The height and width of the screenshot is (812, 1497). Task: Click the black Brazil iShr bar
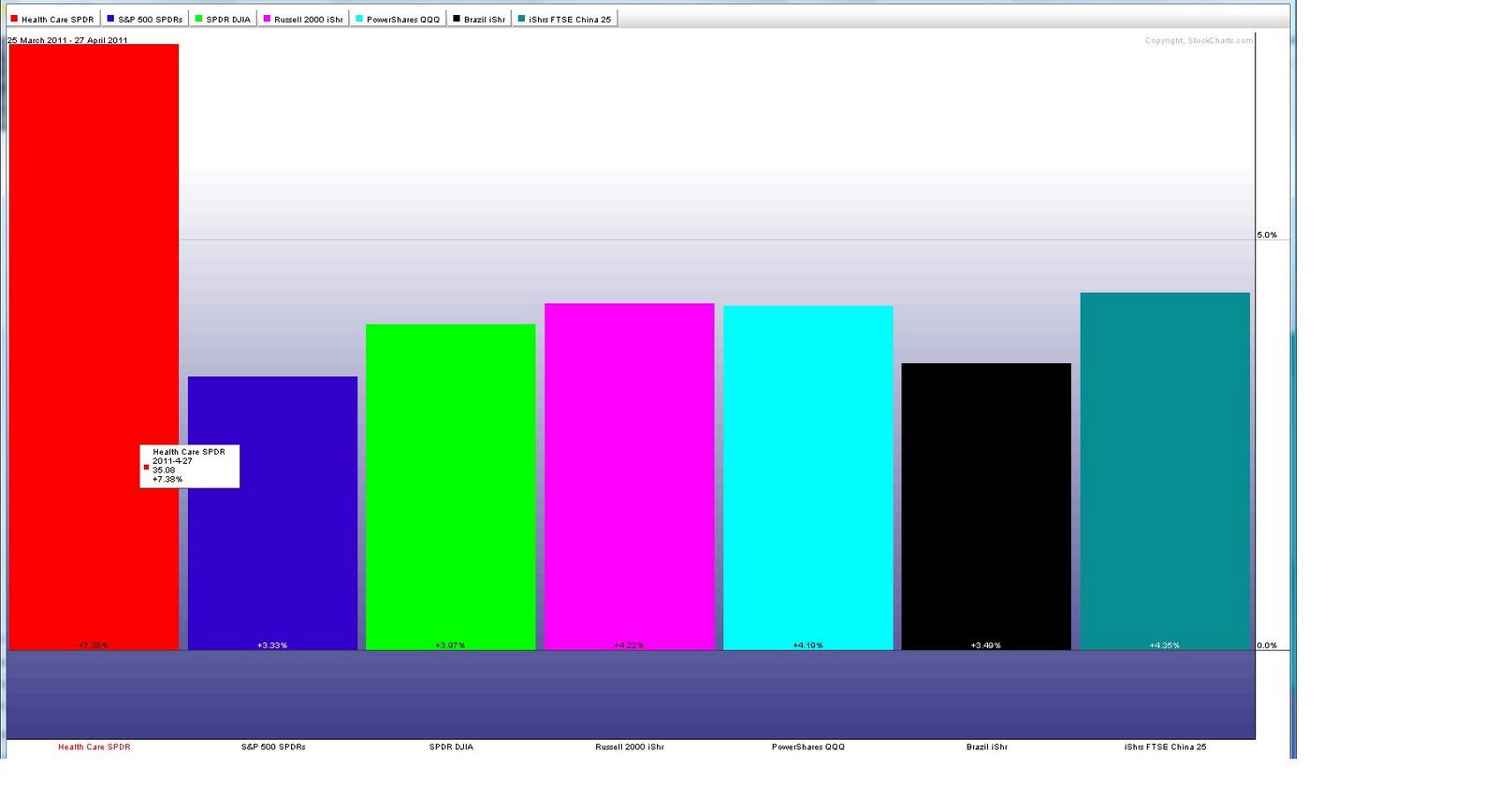986,507
